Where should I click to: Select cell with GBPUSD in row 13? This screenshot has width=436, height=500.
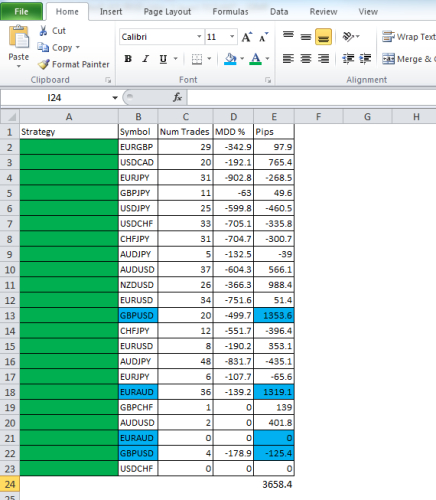[138, 315]
